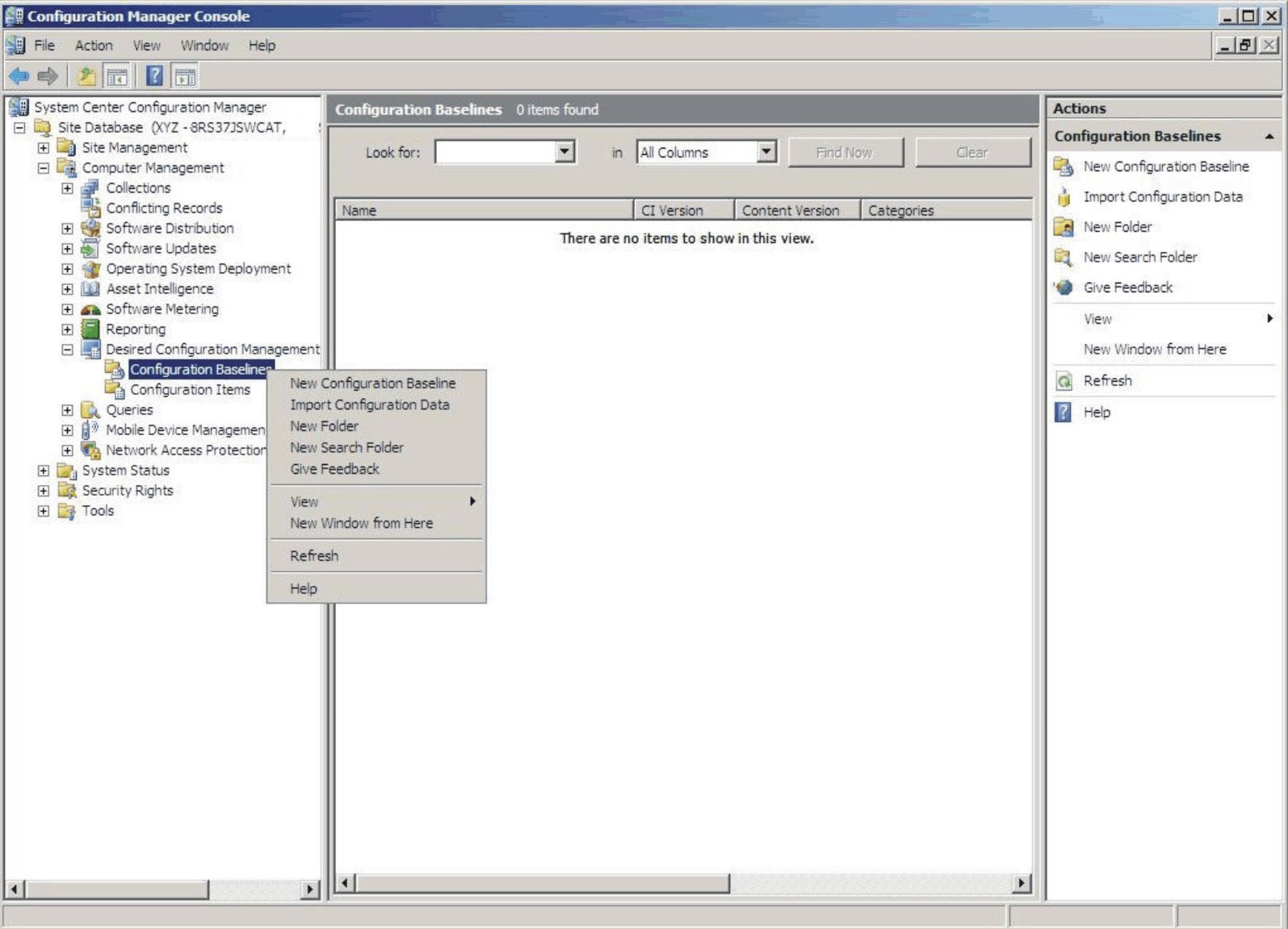Toggle the Show/Hide Action Pane icon
This screenshot has width=1288, height=929.
click(x=185, y=77)
